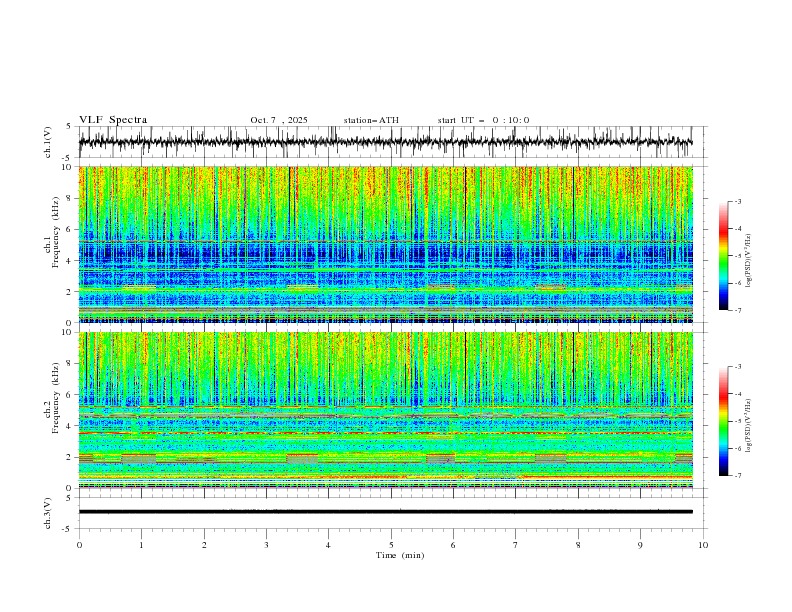
Task: Click time axis tick label "10"
Action: tap(703, 545)
